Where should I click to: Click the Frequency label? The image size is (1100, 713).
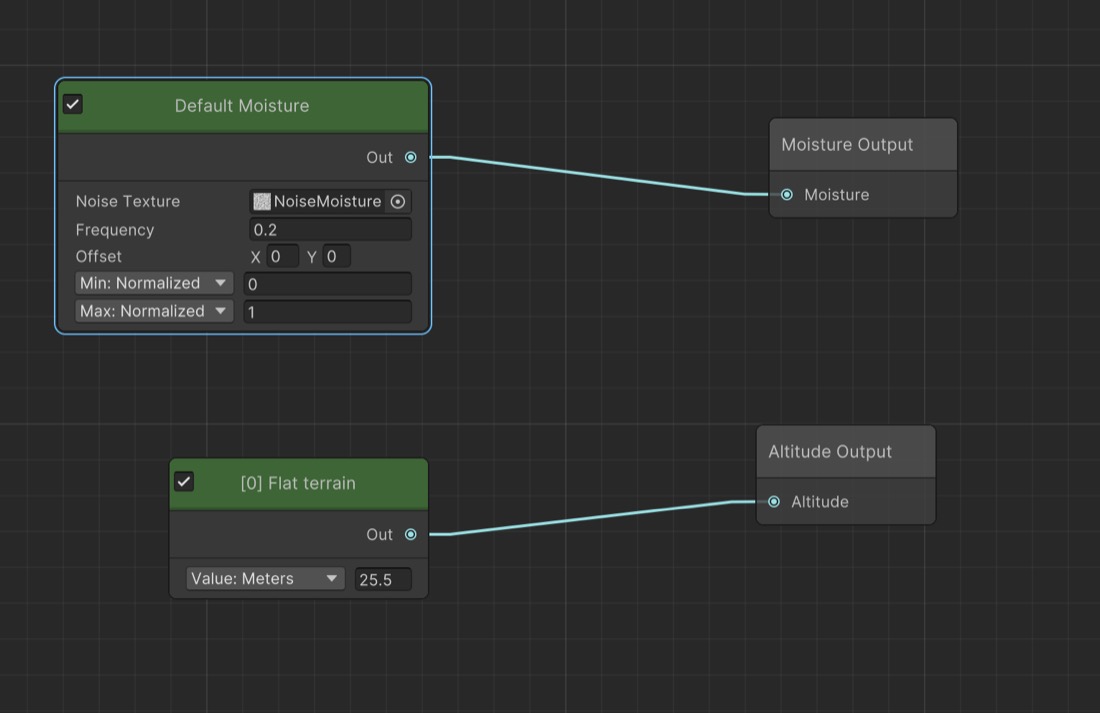point(115,229)
